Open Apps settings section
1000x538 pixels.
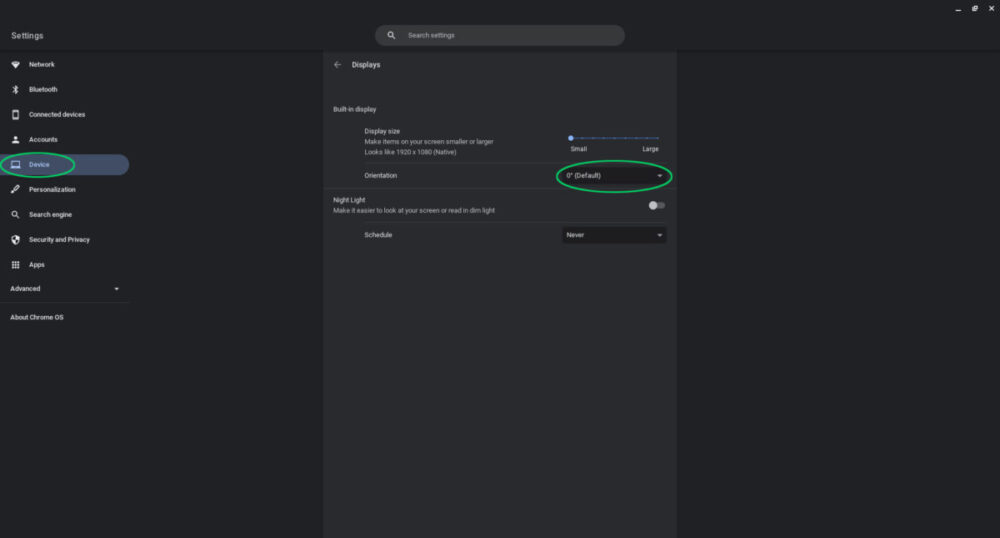(x=36, y=265)
